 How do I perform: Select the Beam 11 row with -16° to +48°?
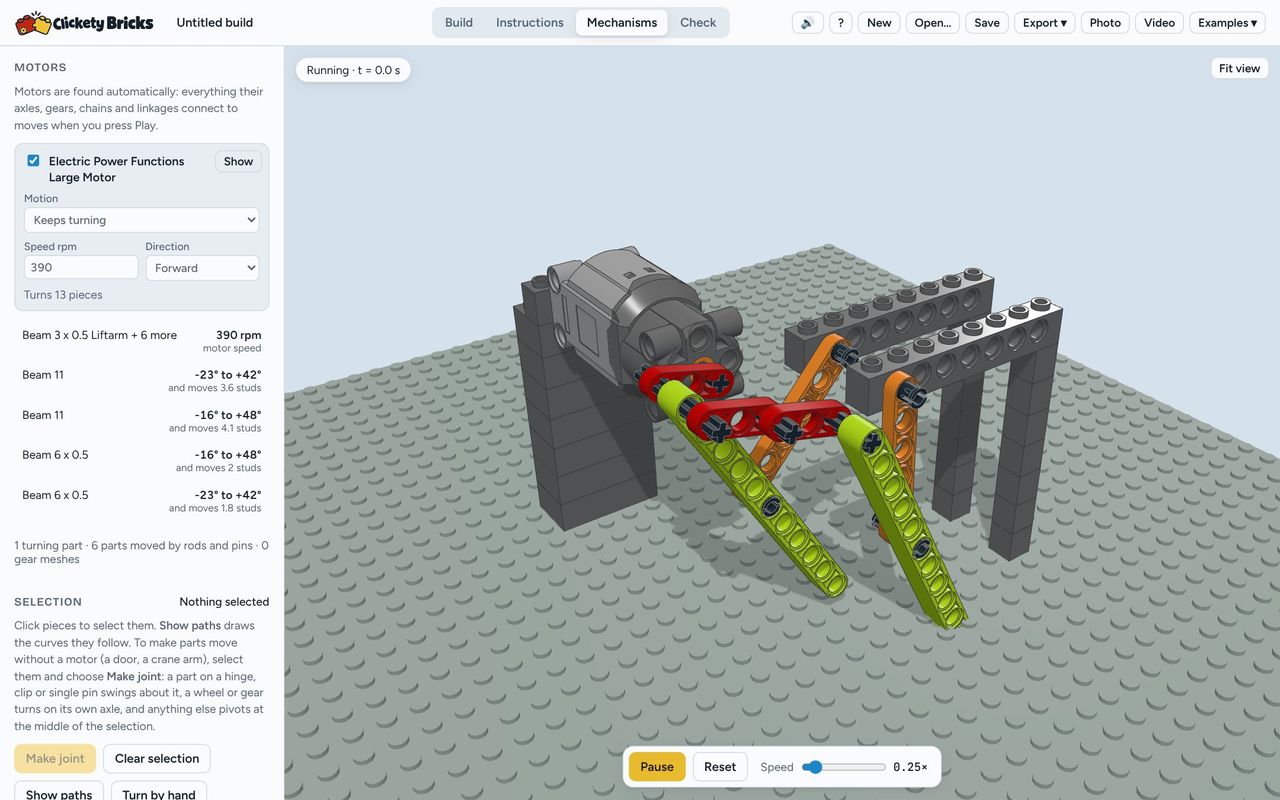point(141,421)
